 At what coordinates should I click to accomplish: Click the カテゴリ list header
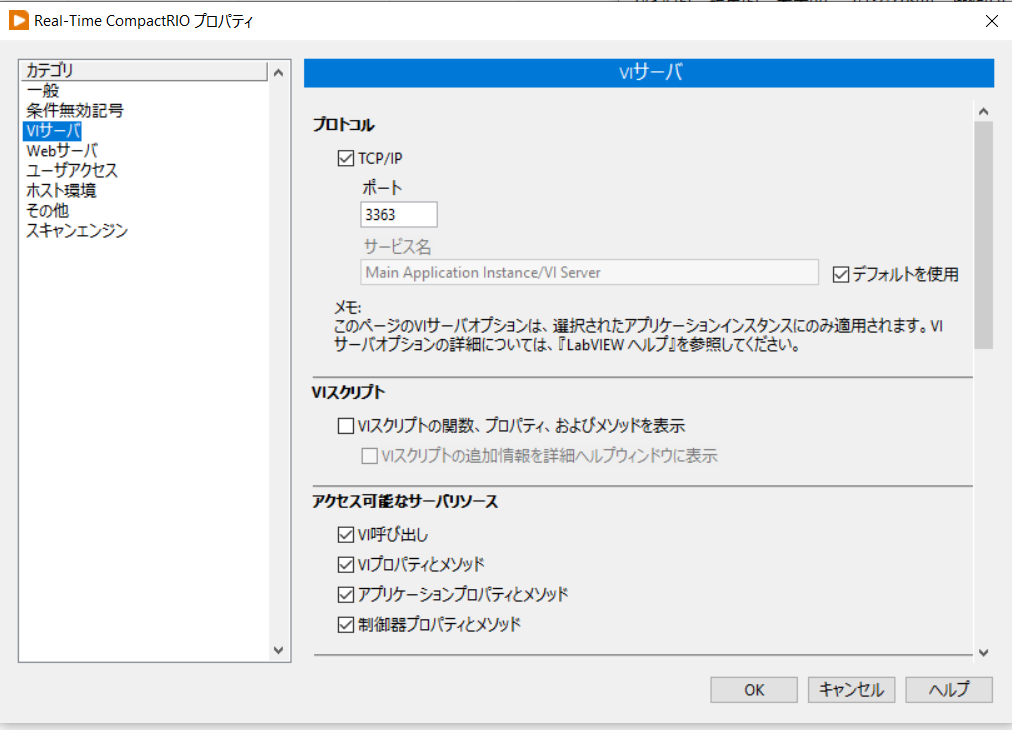tap(145, 70)
